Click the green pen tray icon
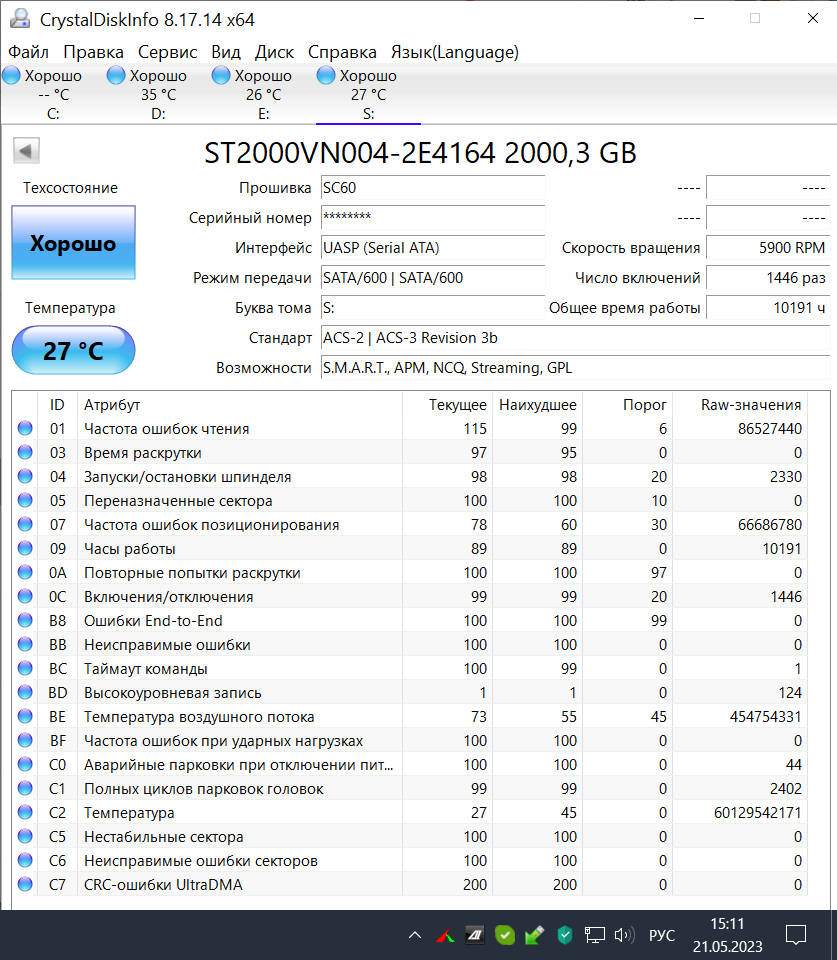837x960 pixels. pyautogui.click(x=535, y=935)
